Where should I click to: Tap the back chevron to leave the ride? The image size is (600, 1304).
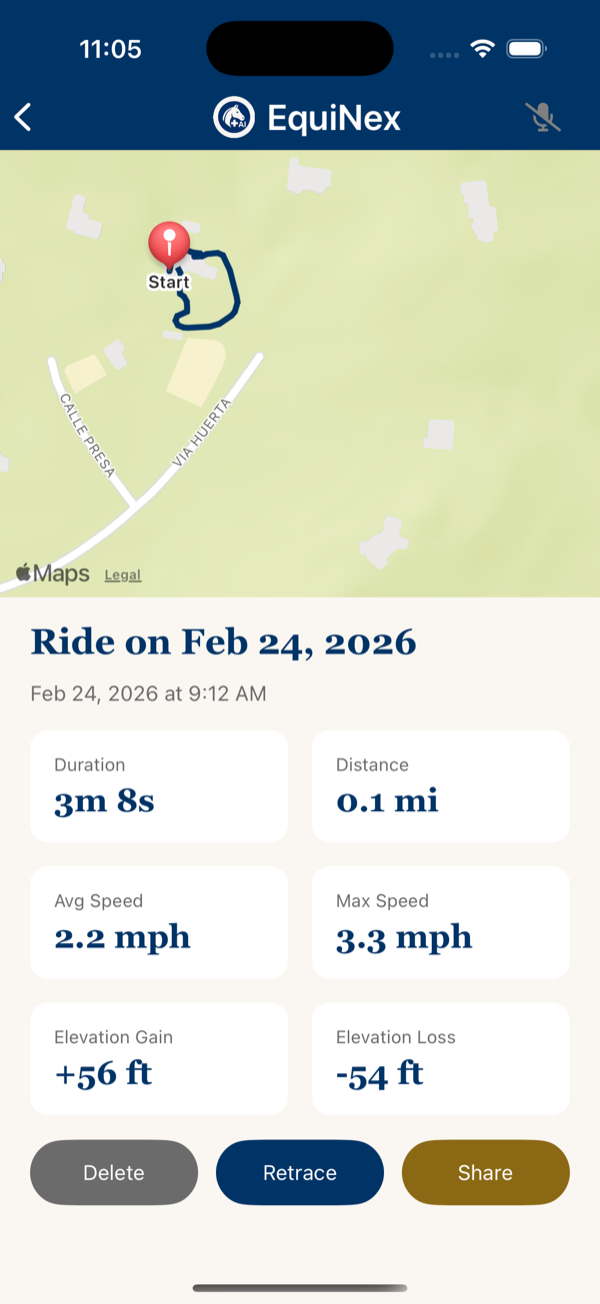click(x=23, y=117)
